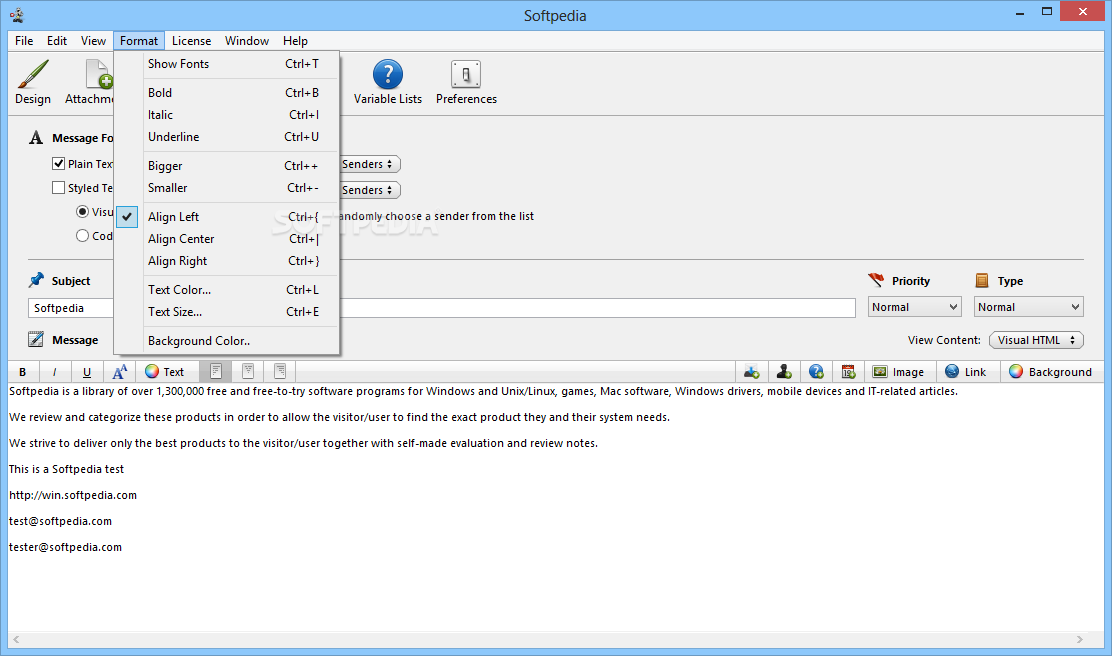Open Preferences switch icon
The height and width of the screenshot is (656, 1112).
tap(466, 74)
